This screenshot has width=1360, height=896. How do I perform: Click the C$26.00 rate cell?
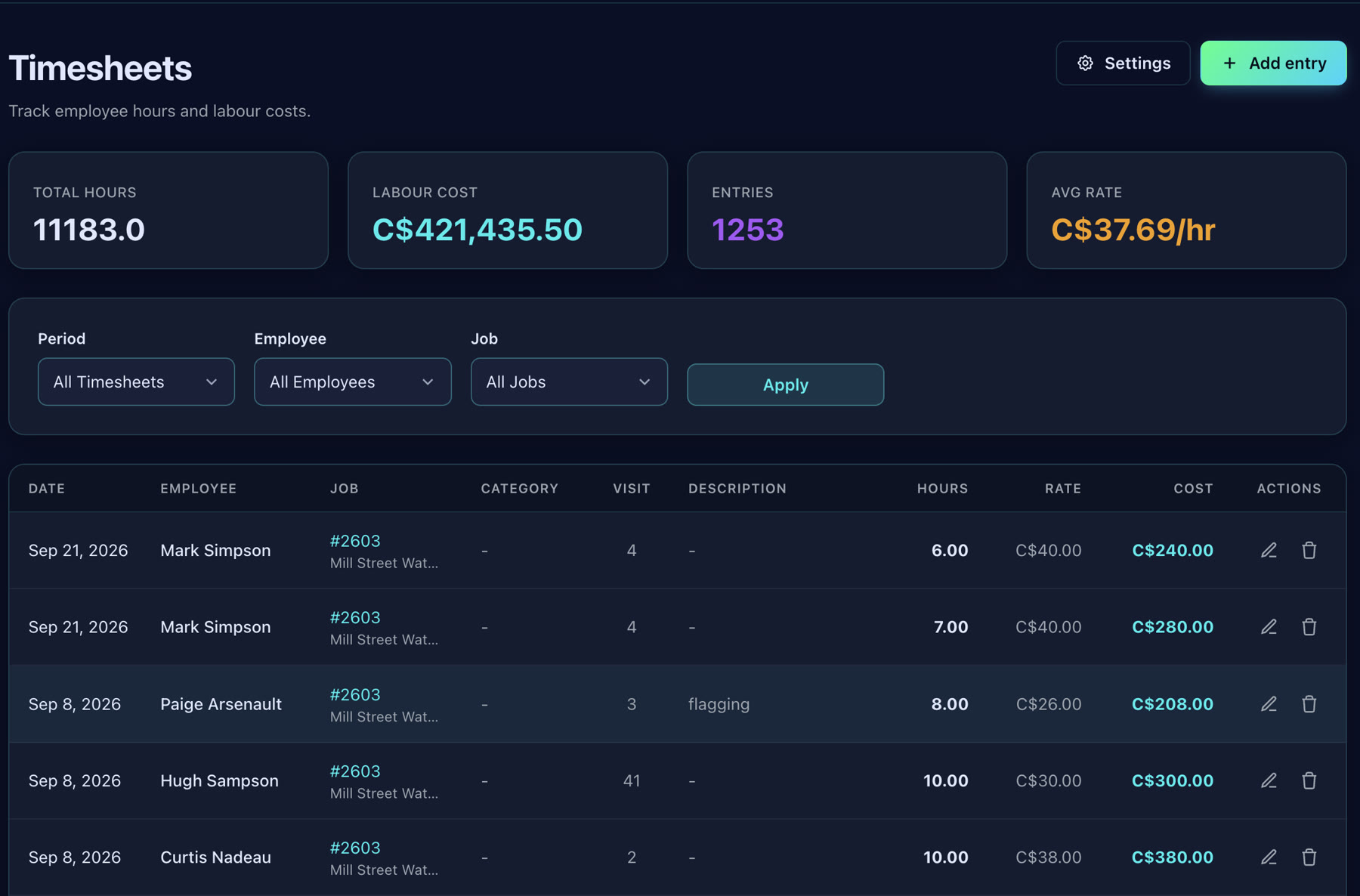pos(1049,704)
